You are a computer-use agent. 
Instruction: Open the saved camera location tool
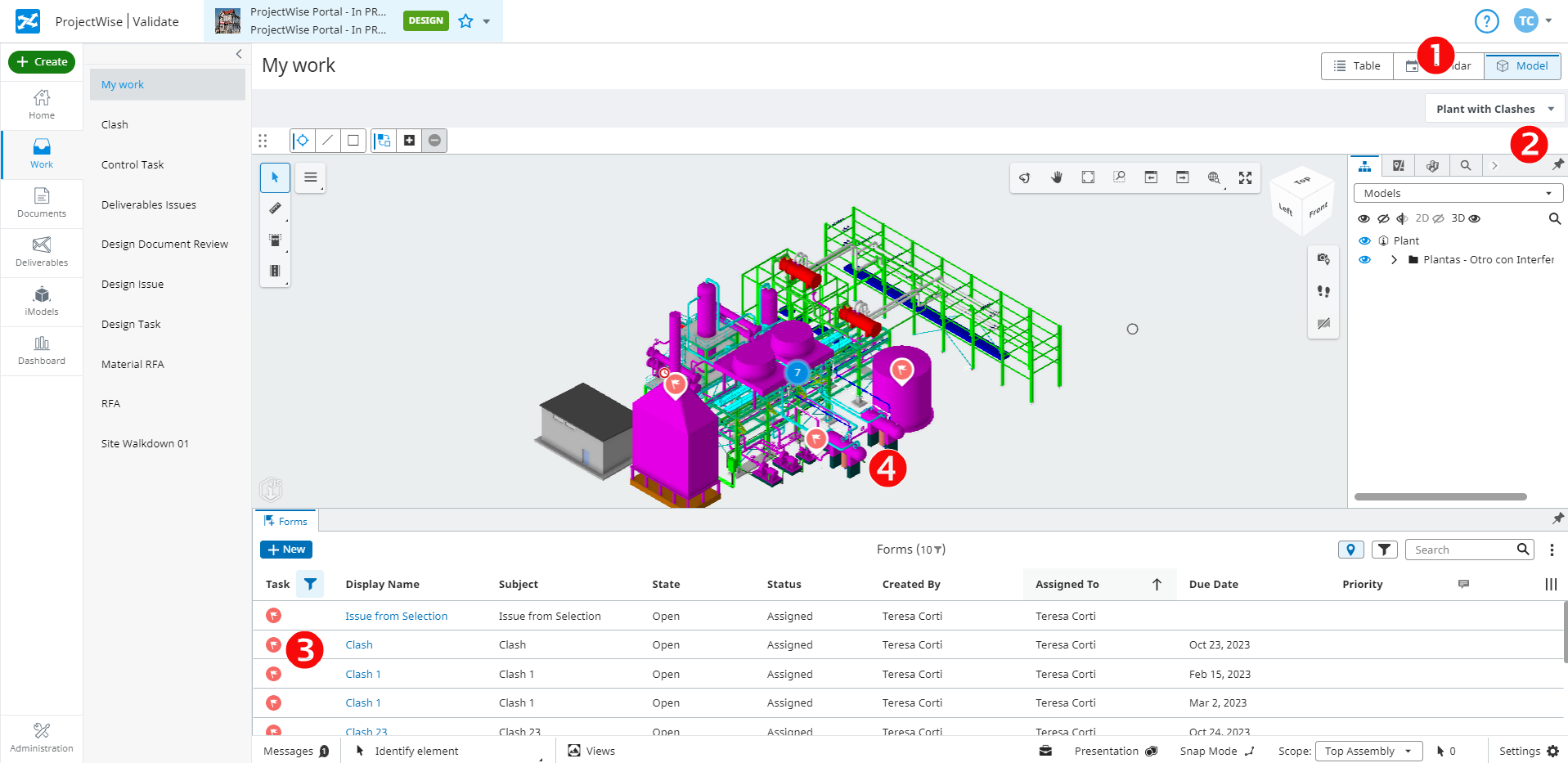click(1323, 259)
